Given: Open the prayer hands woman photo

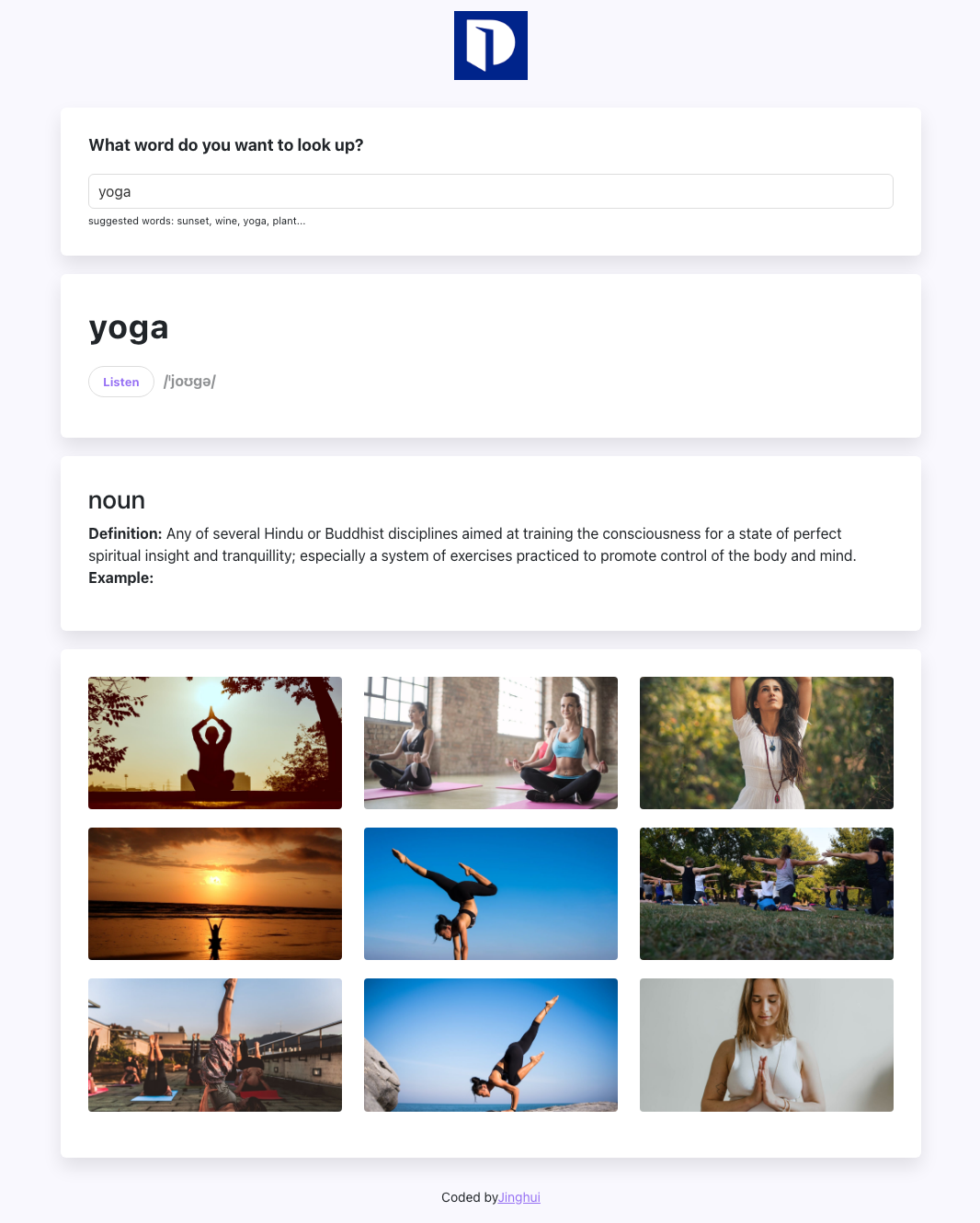Looking at the screenshot, I should click(767, 1045).
